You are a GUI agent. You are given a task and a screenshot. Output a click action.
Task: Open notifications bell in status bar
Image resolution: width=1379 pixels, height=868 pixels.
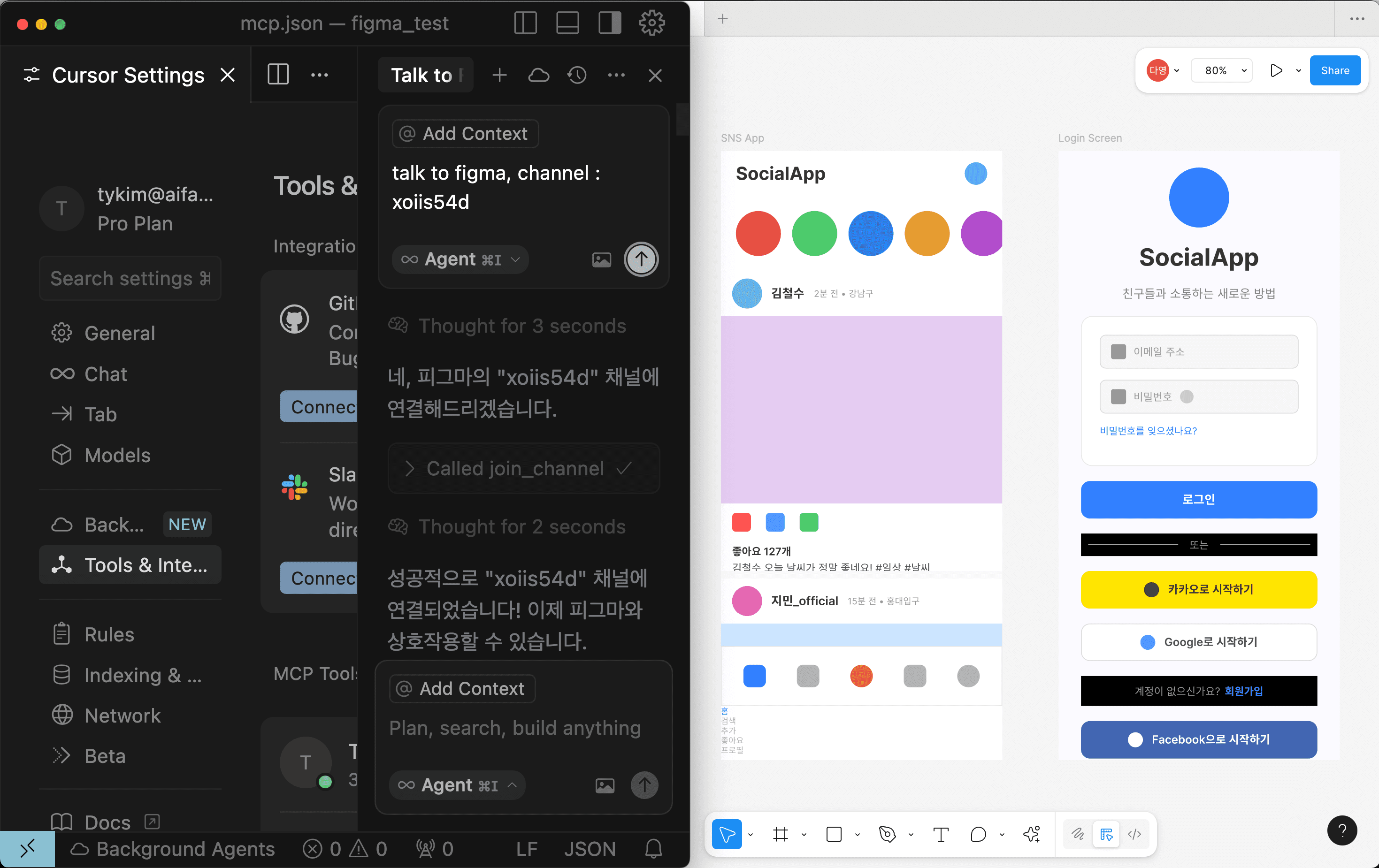[x=653, y=849]
